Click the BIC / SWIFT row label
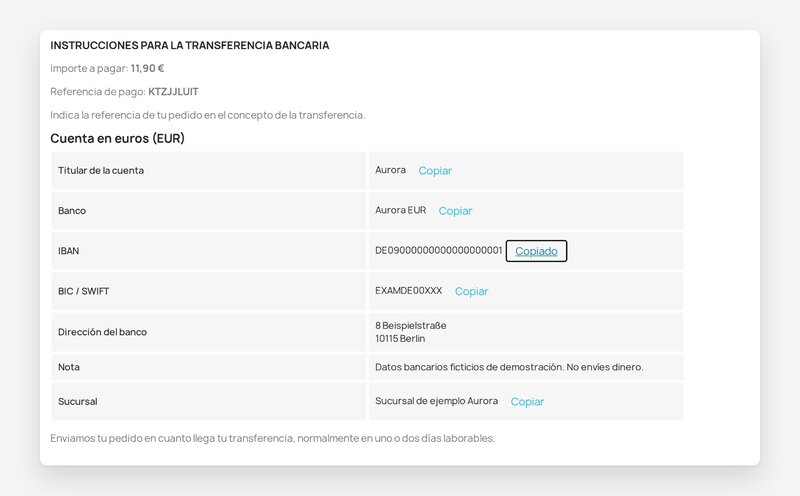The height and width of the screenshot is (496, 800). (x=84, y=291)
